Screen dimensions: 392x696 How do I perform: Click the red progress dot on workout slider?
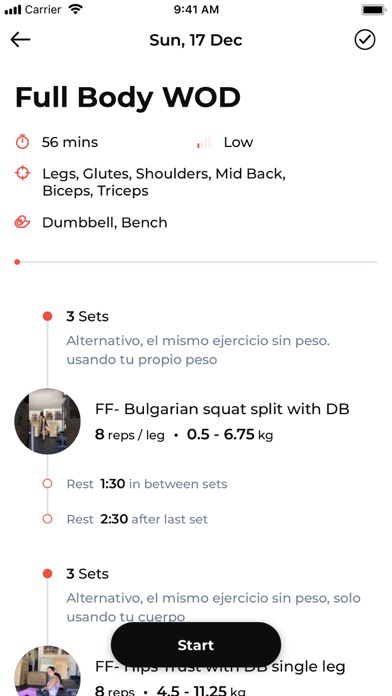pos(17,262)
